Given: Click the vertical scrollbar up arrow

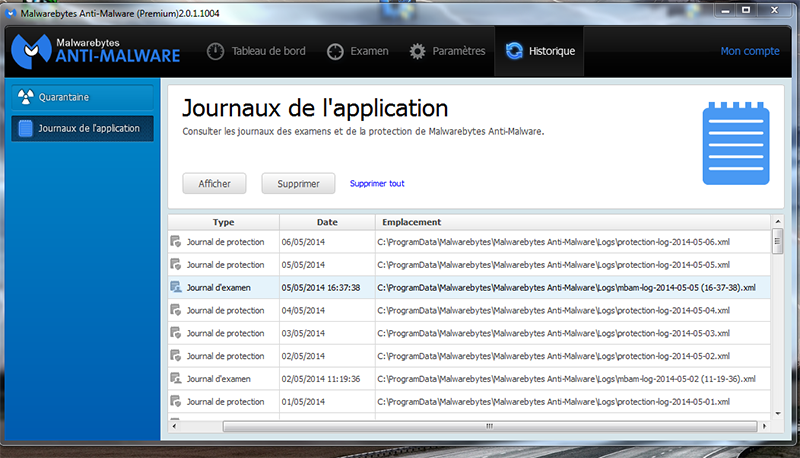Looking at the screenshot, I should [x=778, y=221].
